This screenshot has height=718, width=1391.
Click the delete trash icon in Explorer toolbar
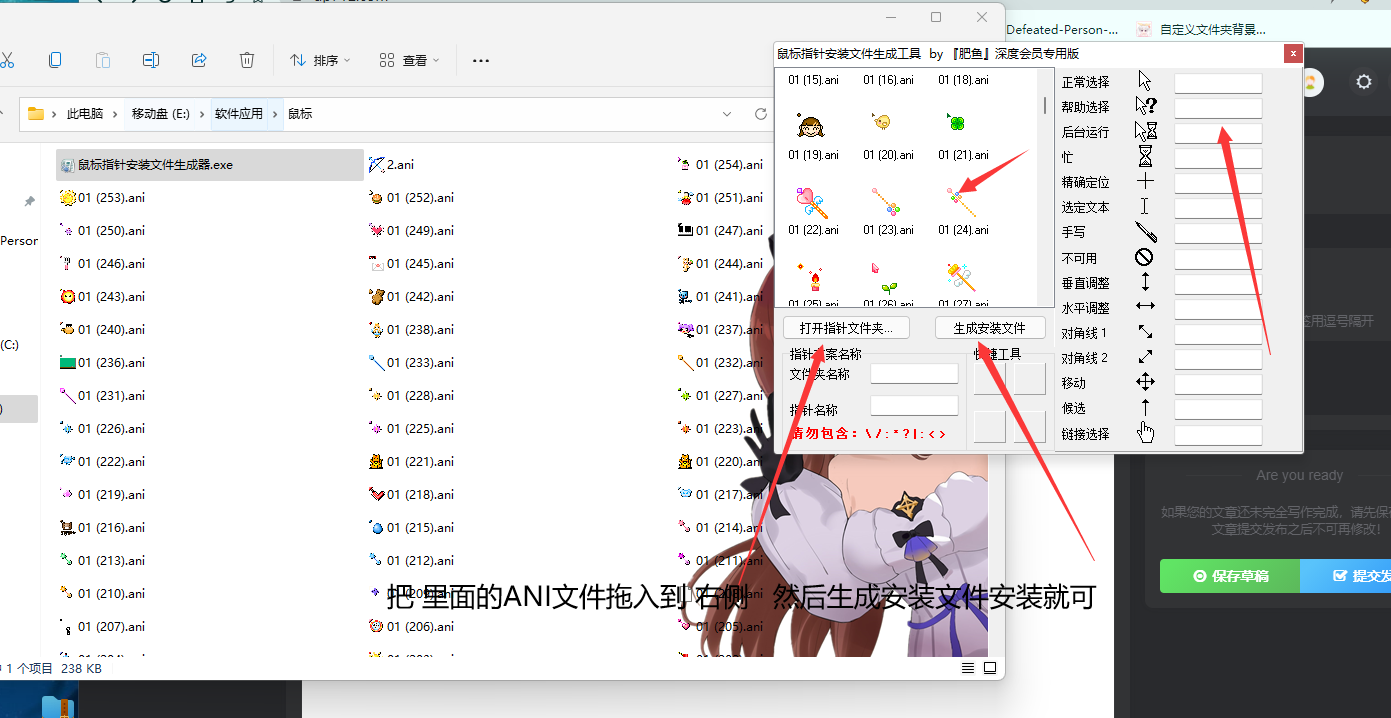[247, 60]
